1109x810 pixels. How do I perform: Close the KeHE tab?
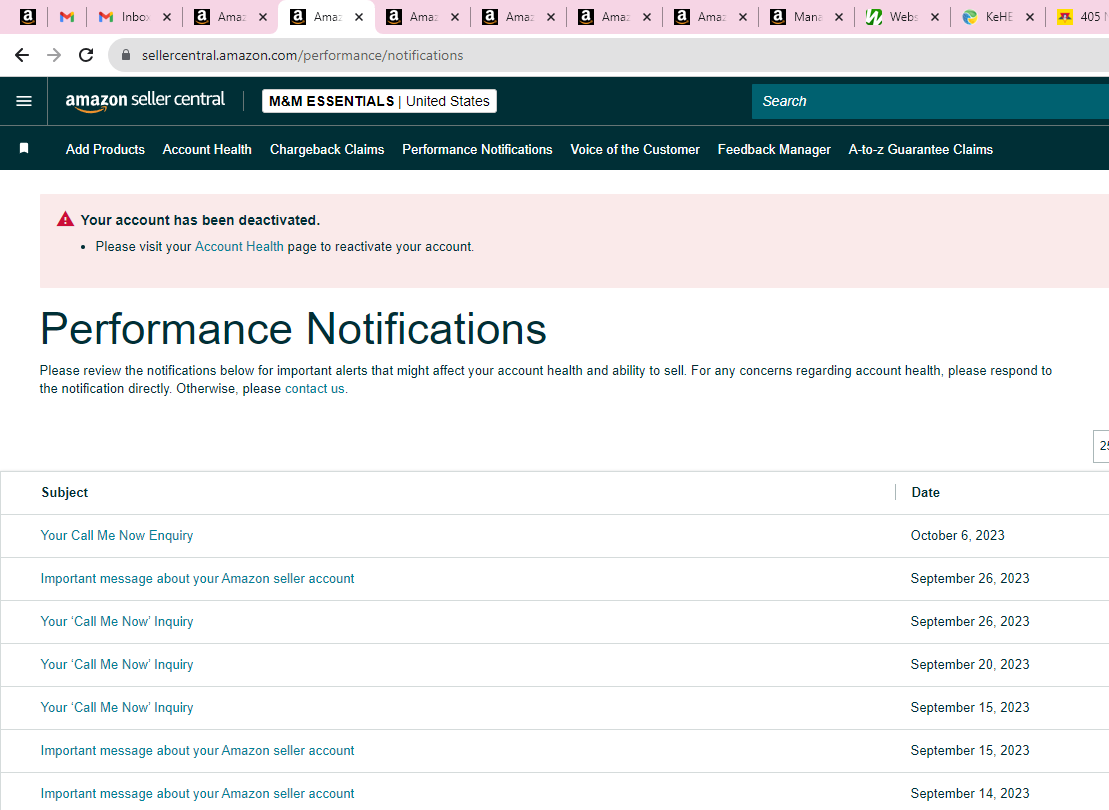1030,17
